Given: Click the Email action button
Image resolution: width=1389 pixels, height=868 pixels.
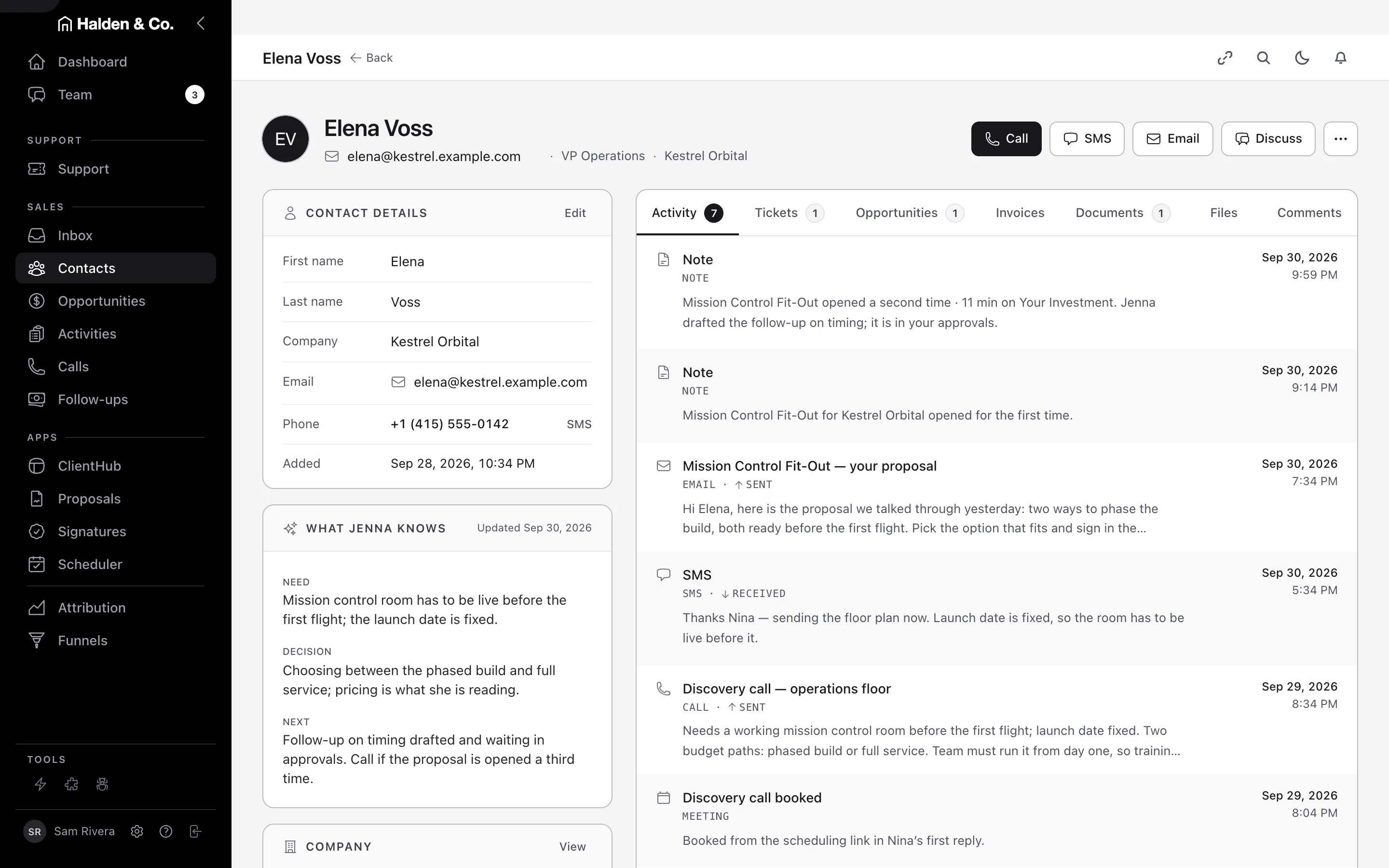Looking at the screenshot, I should click(x=1172, y=139).
